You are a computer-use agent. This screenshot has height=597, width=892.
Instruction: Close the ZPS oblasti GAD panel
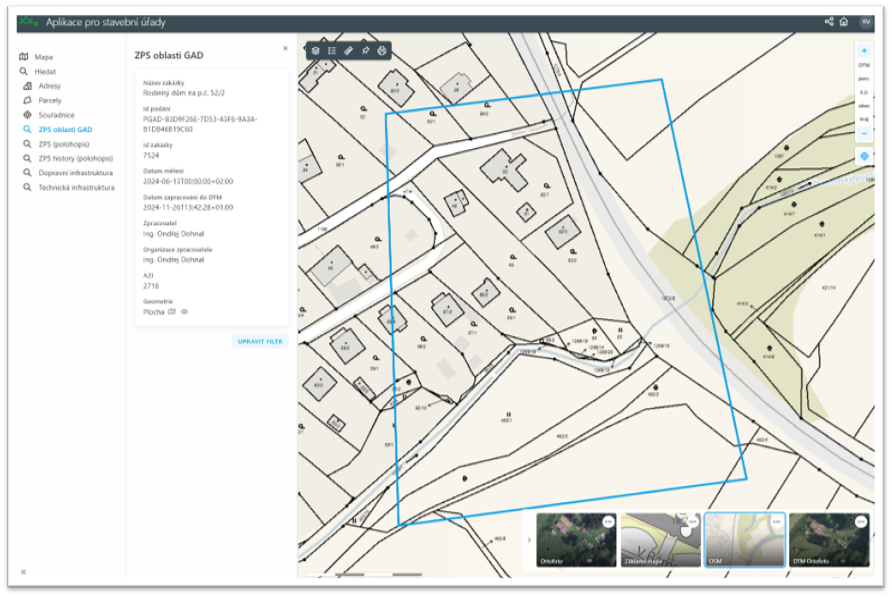tap(286, 48)
